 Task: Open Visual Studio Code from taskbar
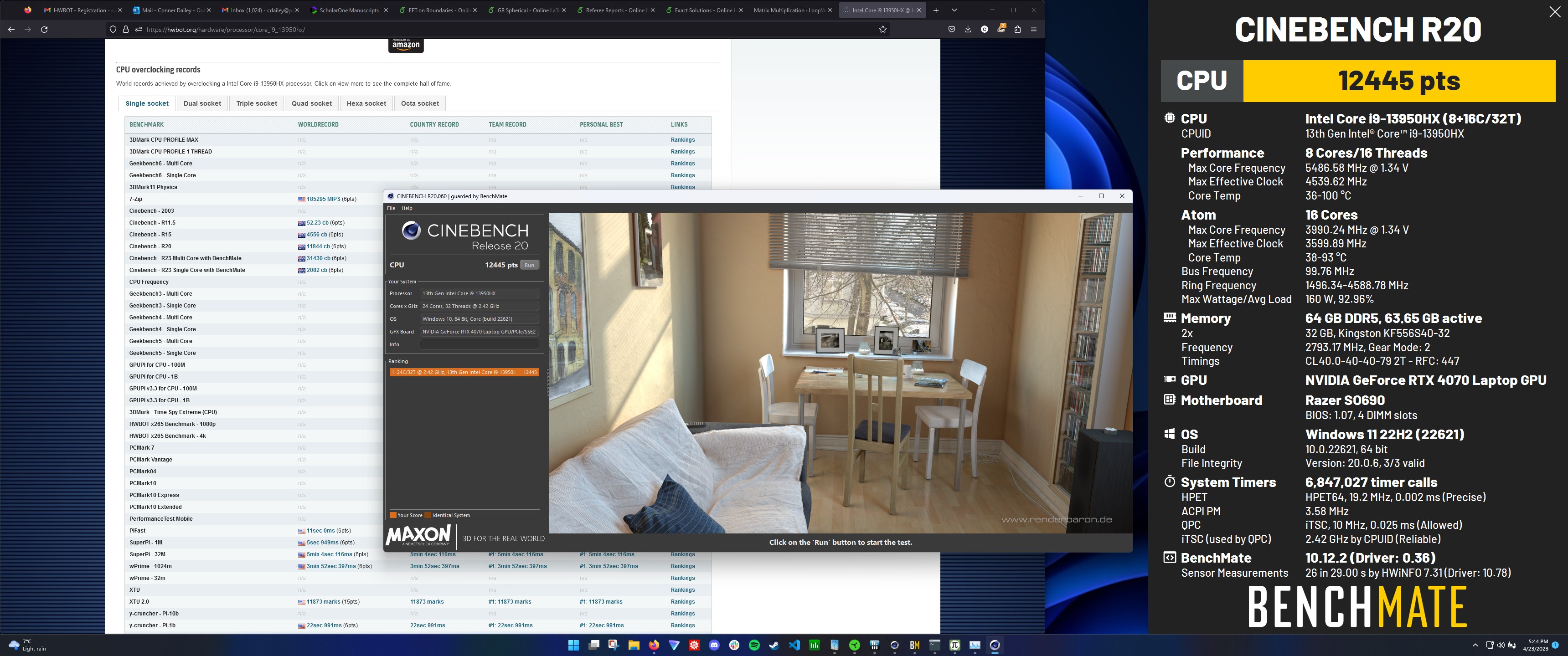(794, 645)
